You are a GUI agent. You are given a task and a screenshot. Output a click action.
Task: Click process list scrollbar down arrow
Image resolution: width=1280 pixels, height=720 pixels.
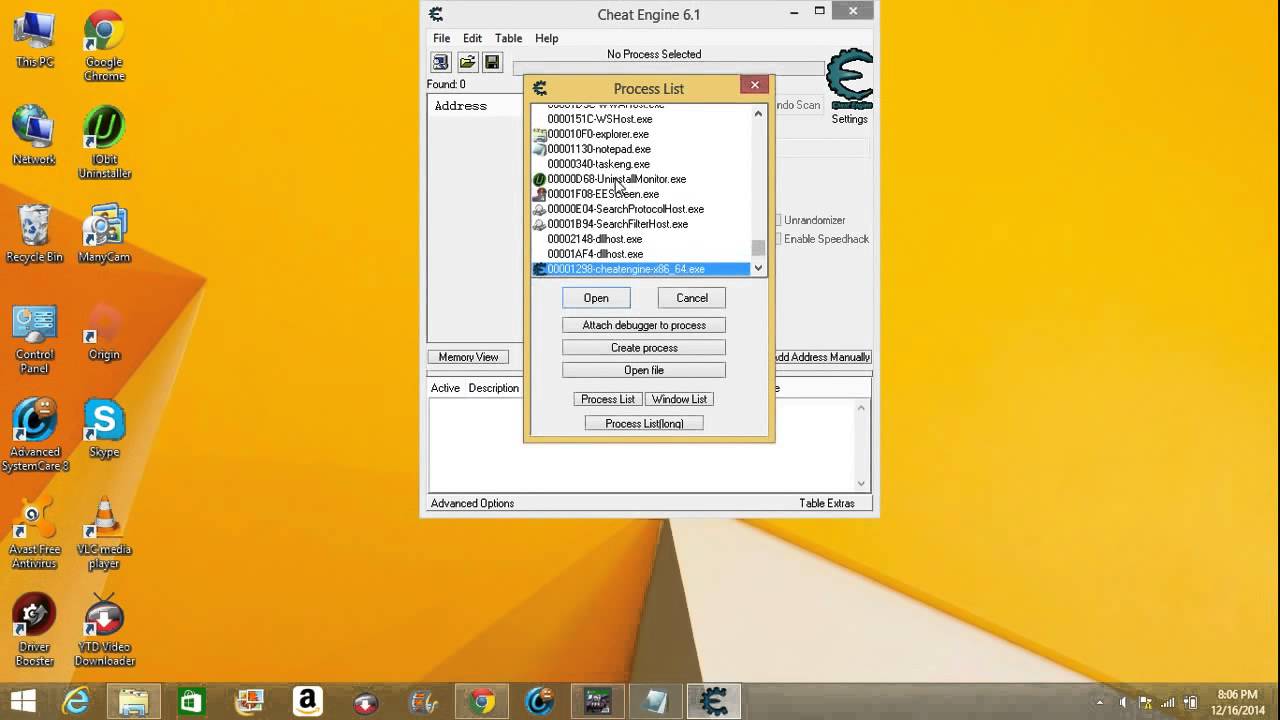(x=758, y=268)
